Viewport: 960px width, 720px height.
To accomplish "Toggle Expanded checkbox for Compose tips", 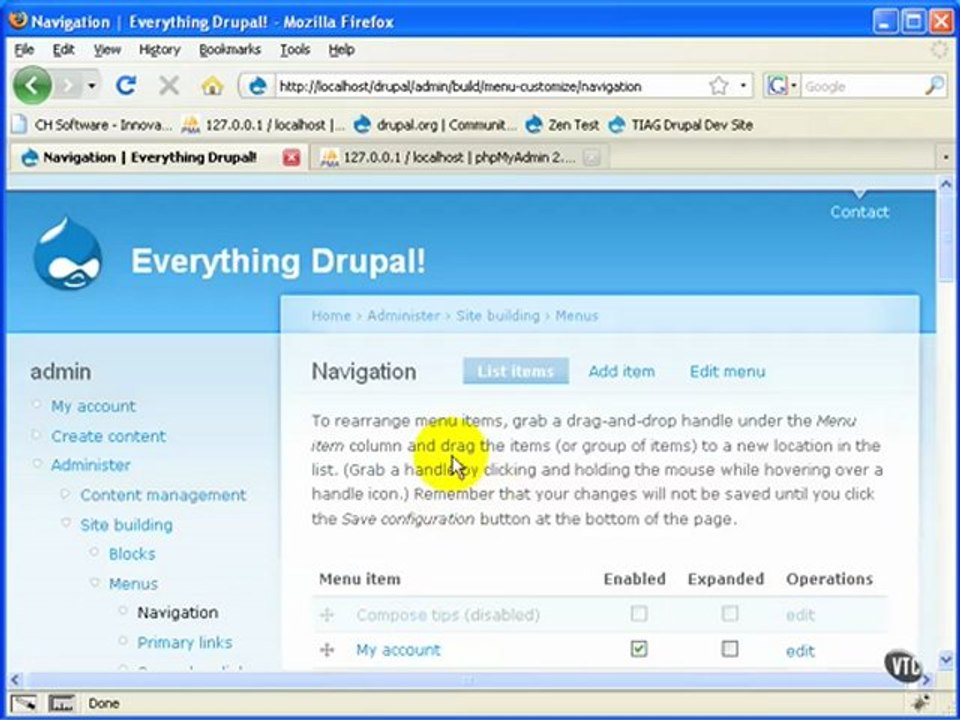I will coord(729,613).
